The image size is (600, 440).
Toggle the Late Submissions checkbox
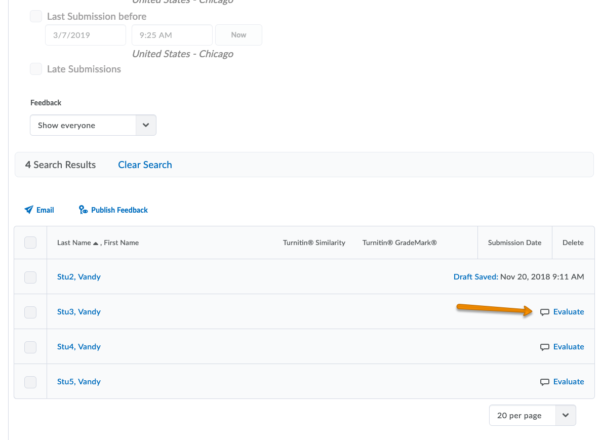point(37,69)
